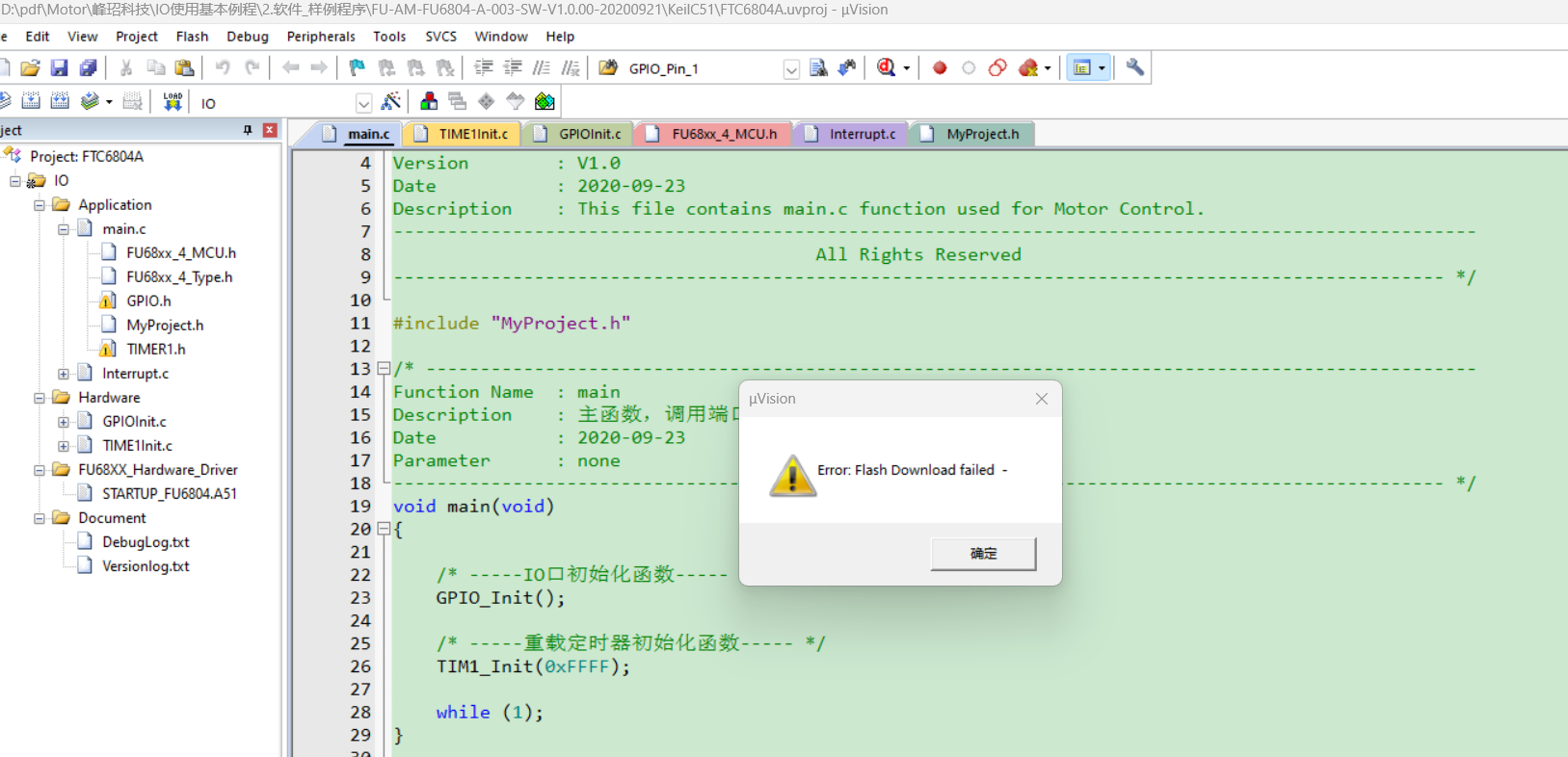The image size is (1568, 757).
Task: Collapse the code fold at line 20
Action: pyautogui.click(x=384, y=529)
